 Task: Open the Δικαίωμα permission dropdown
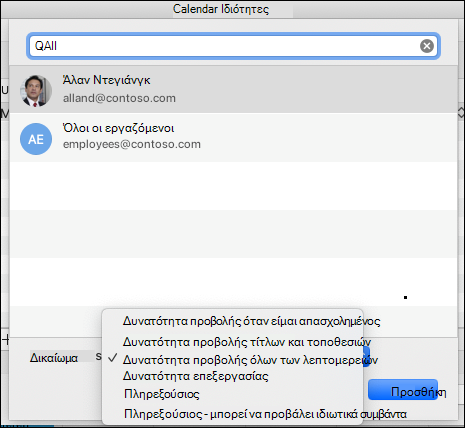point(99,357)
